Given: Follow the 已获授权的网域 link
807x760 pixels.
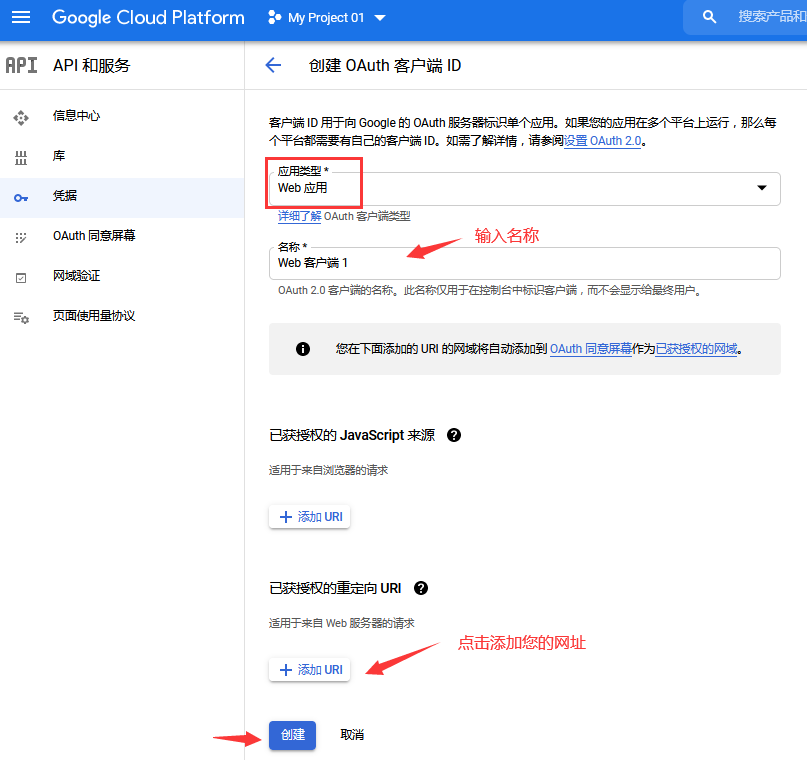Looking at the screenshot, I should [696, 349].
